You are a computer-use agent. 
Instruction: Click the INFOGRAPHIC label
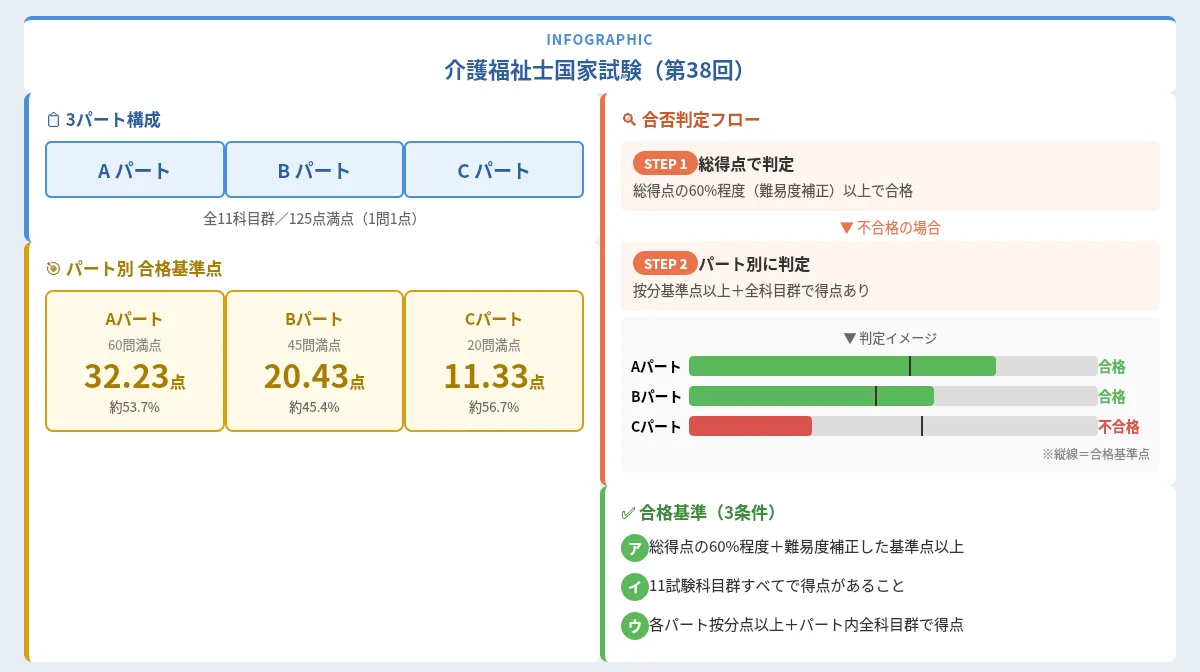(x=599, y=40)
